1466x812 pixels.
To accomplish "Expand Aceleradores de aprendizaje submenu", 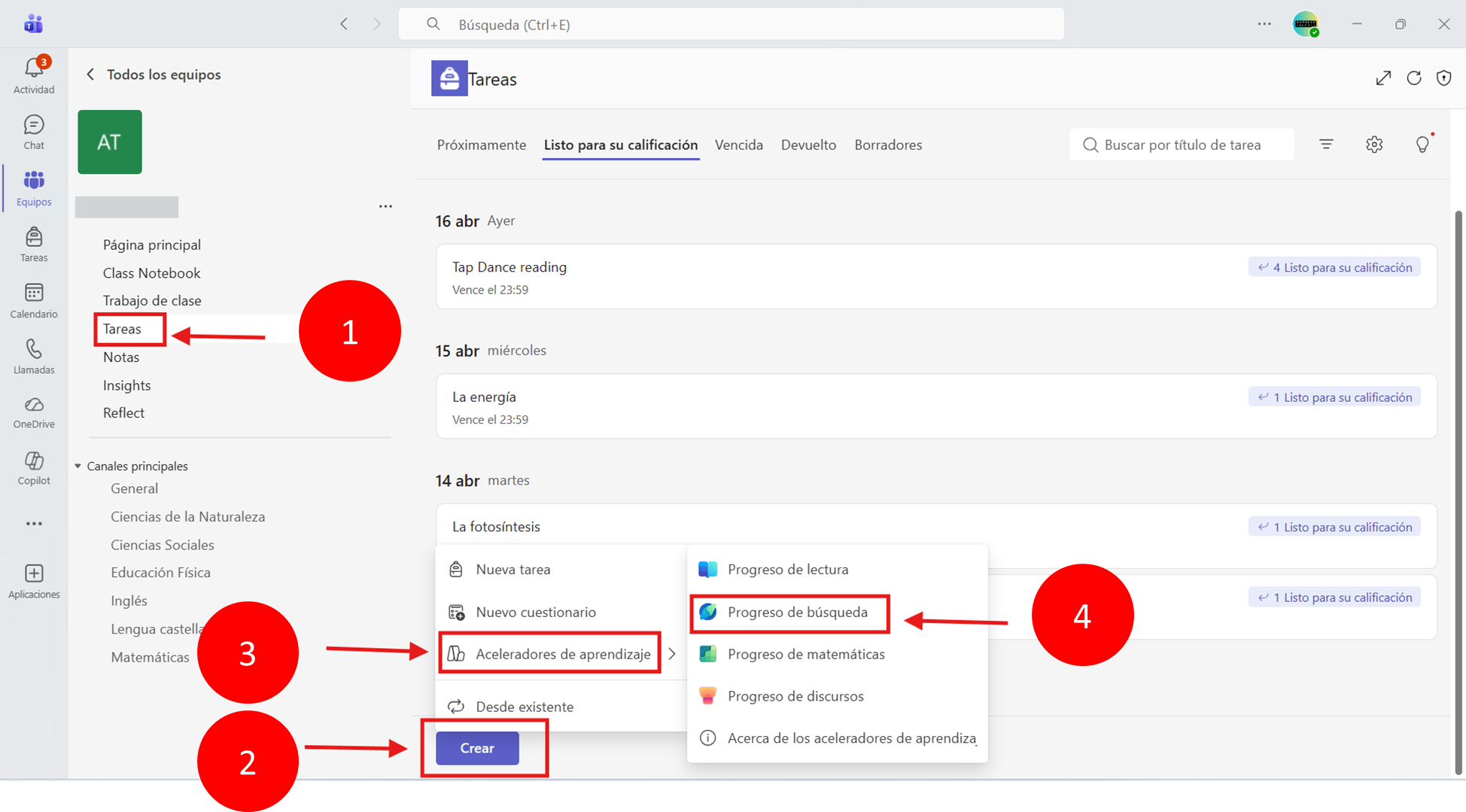I will click(561, 654).
